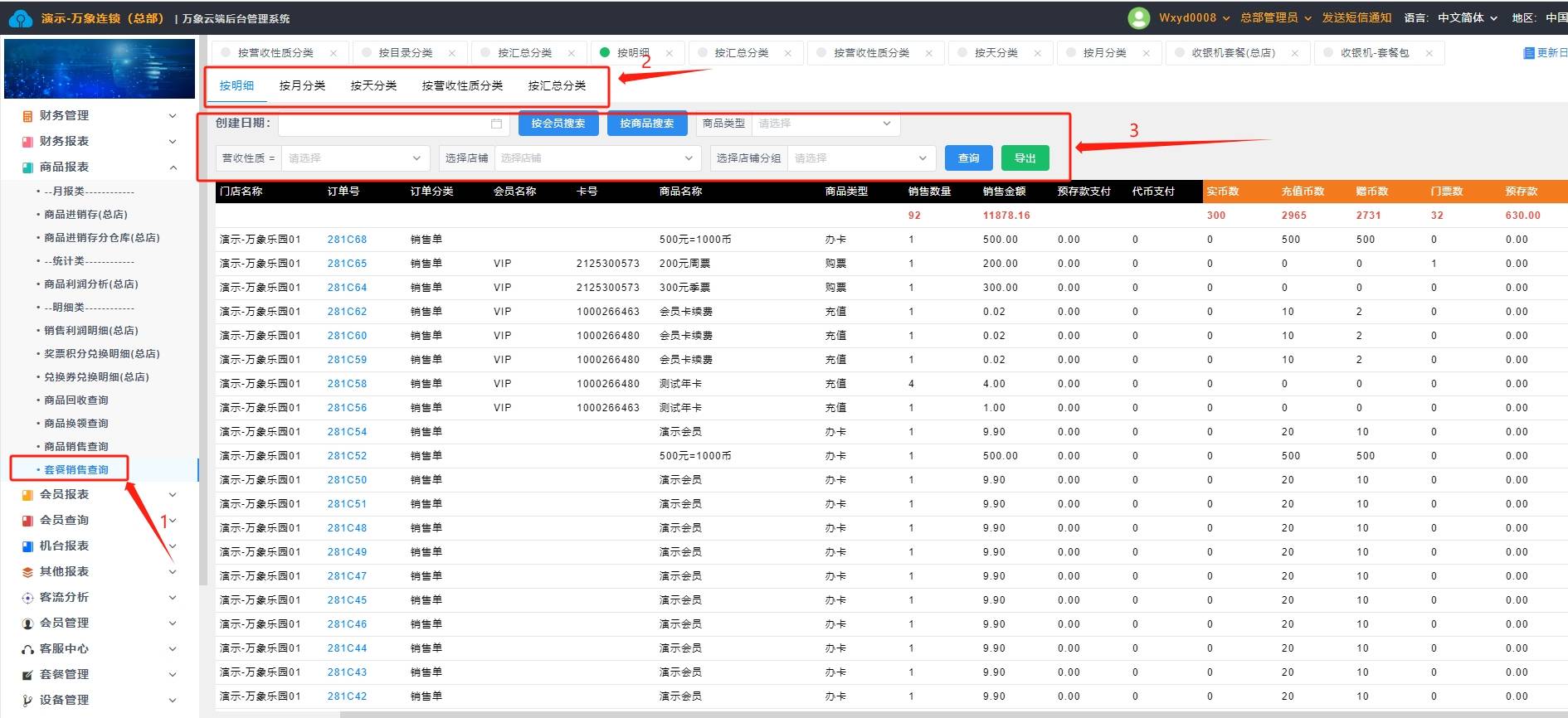The image size is (1568, 718).
Task: Open the 营收性质 dropdown
Action: 355,158
